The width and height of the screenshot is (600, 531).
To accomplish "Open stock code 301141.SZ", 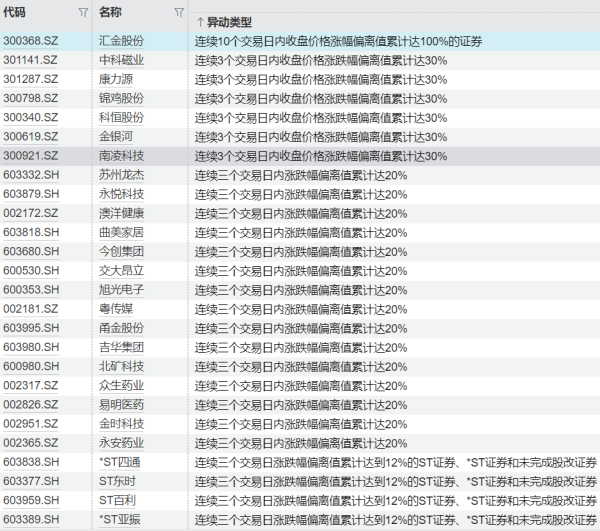I will click(x=31, y=60).
